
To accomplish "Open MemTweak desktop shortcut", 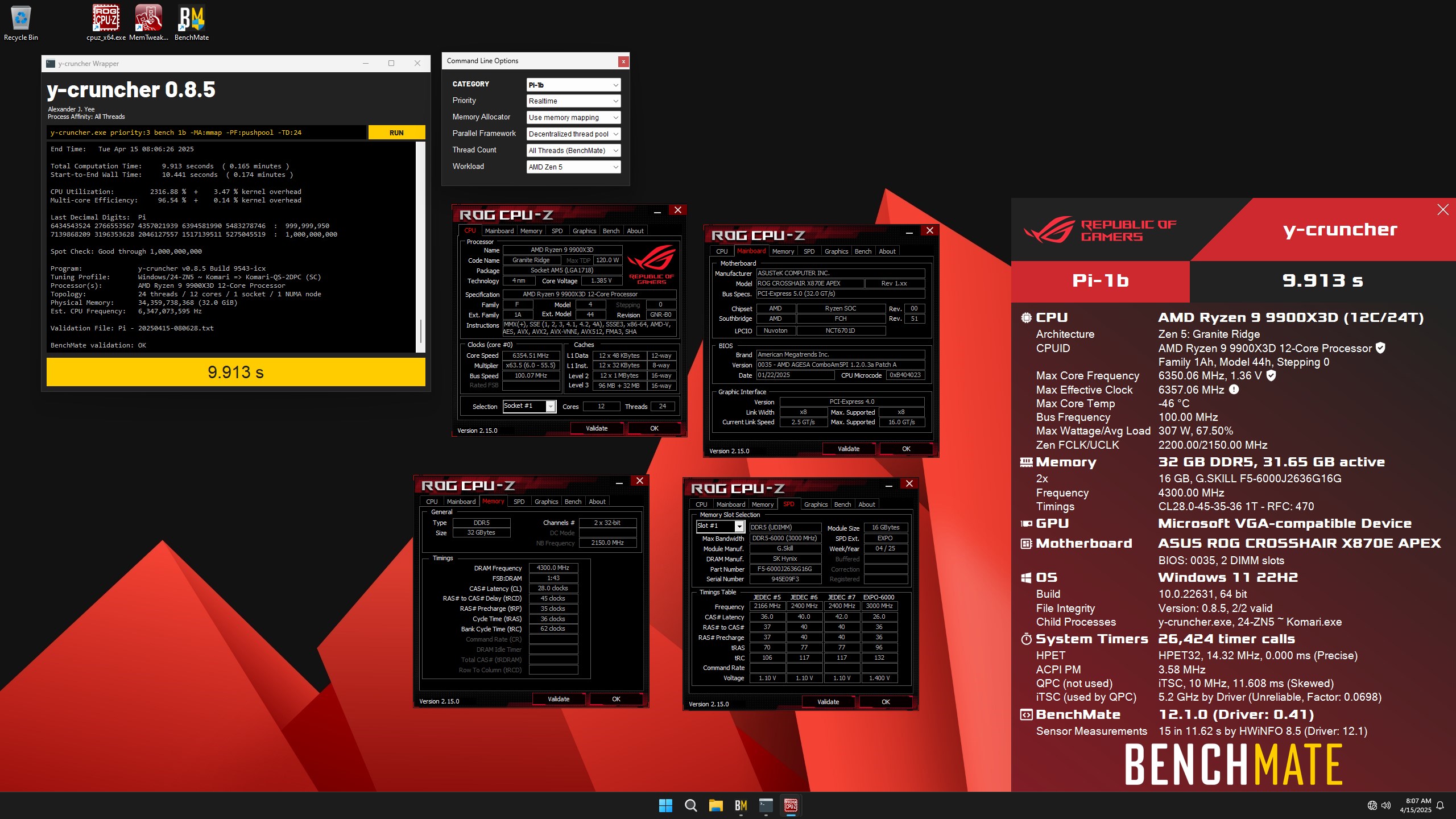I will [148, 23].
